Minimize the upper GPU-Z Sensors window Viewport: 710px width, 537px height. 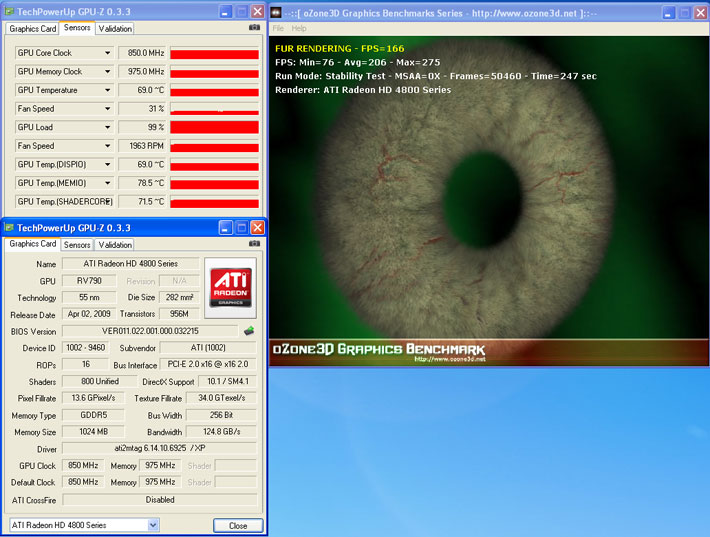226,12
